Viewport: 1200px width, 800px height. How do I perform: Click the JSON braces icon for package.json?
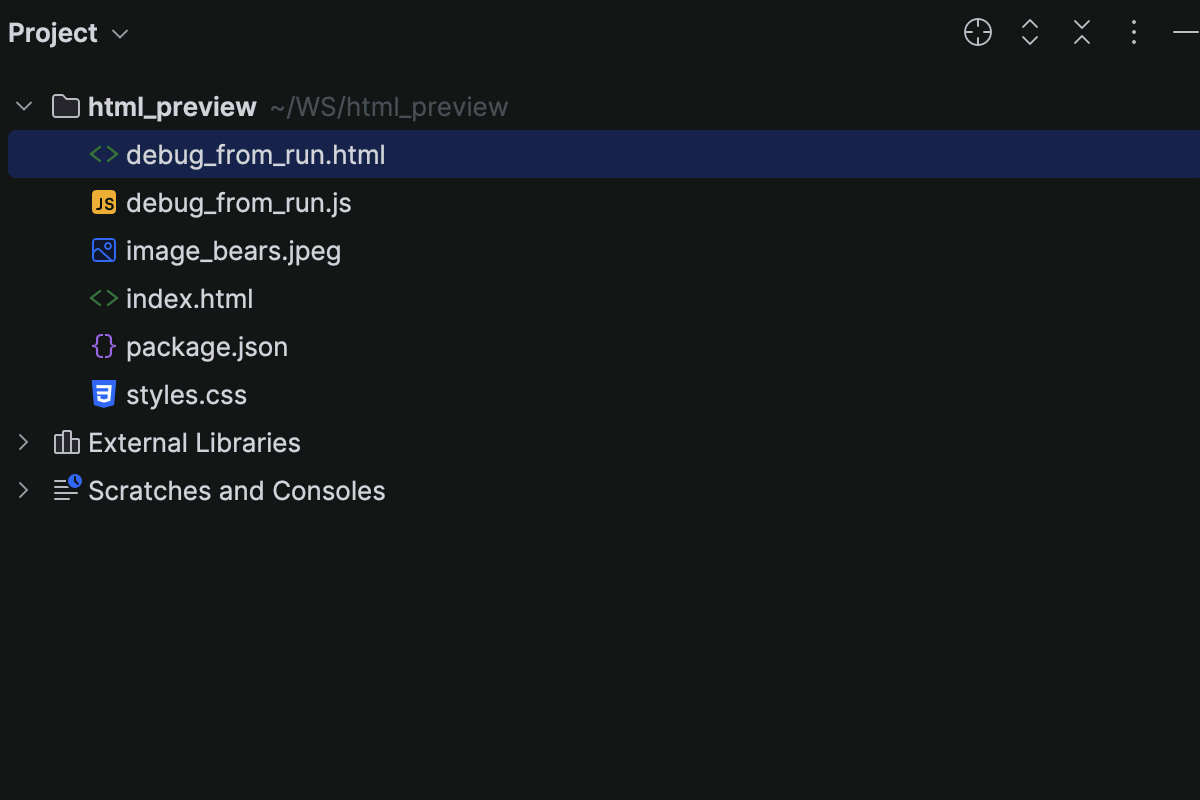pyautogui.click(x=104, y=346)
